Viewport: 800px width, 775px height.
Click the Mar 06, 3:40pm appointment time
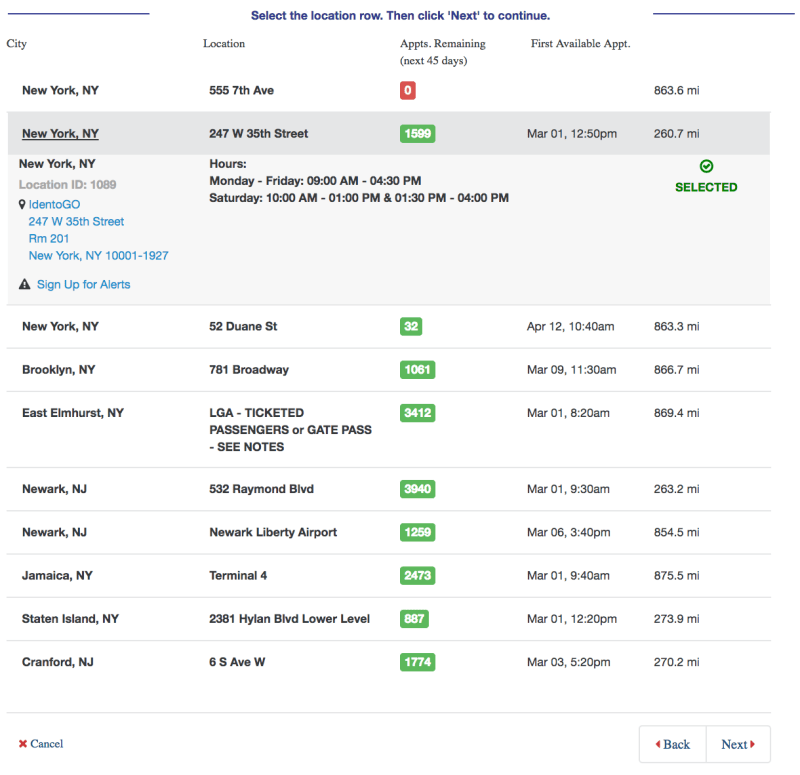coord(568,533)
